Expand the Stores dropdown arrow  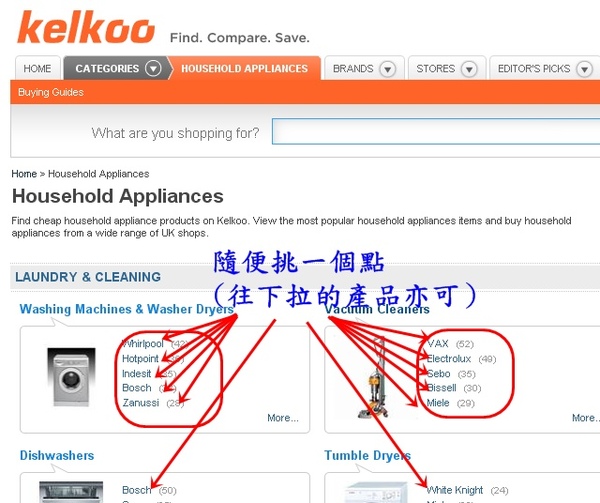click(469, 69)
